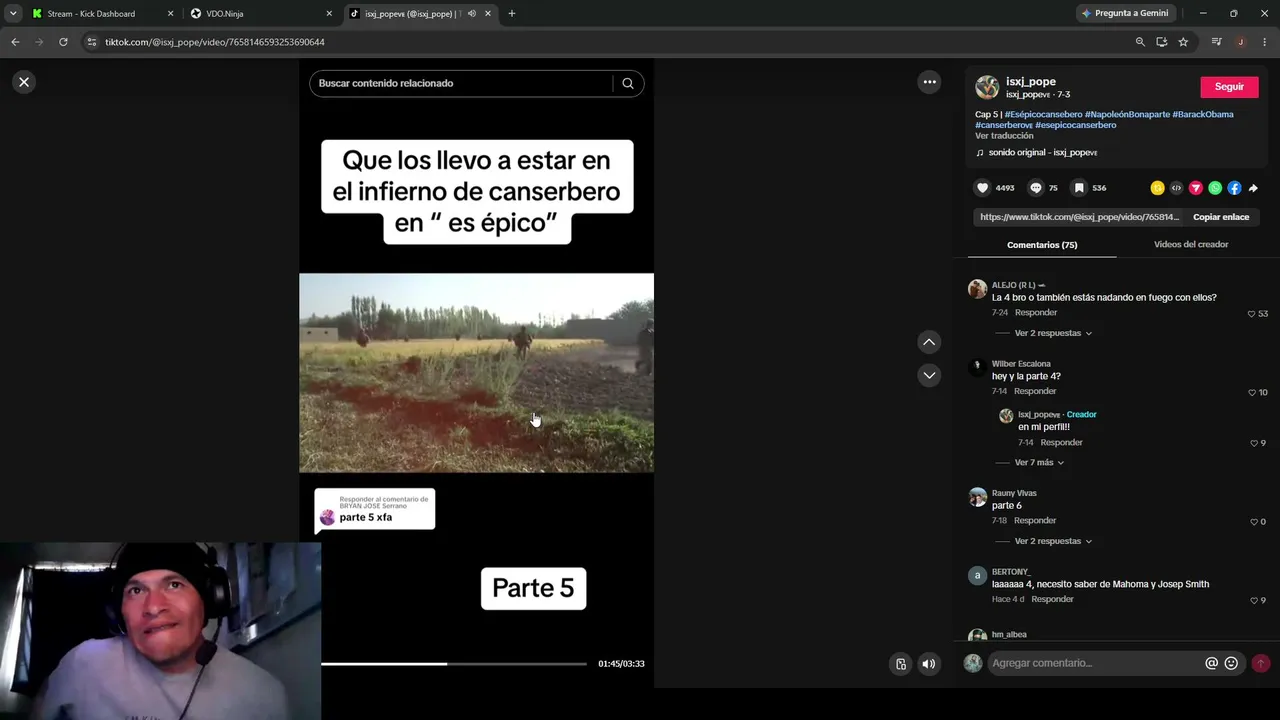Switch to the Comentarios (75) tab
The image size is (1280, 720).
pyautogui.click(x=1042, y=245)
